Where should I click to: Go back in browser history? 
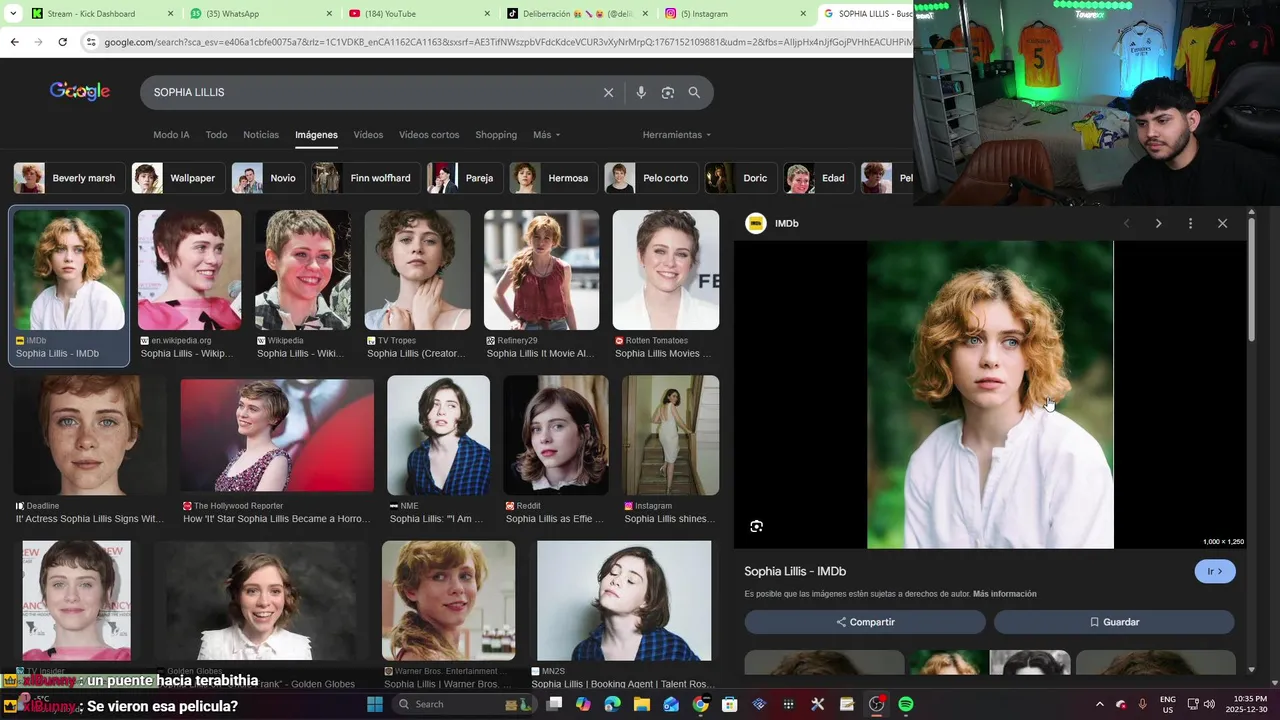pyautogui.click(x=14, y=42)
